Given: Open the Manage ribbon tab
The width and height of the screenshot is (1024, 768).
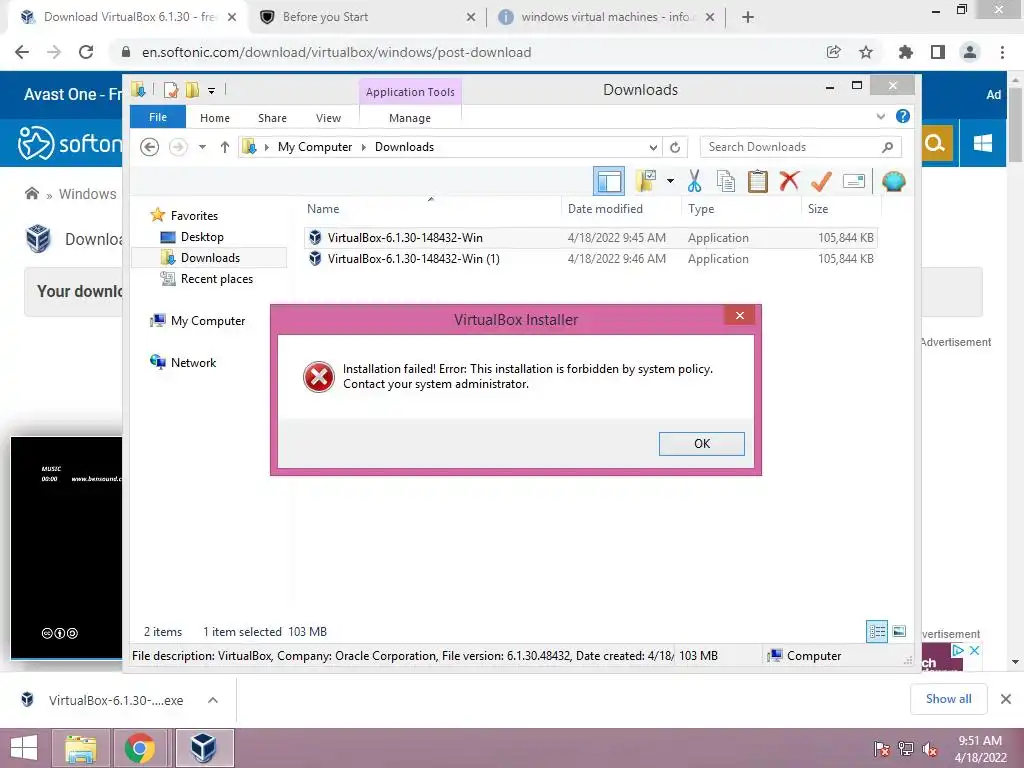Looking at the screenshot, I should [x=409, y=118].
